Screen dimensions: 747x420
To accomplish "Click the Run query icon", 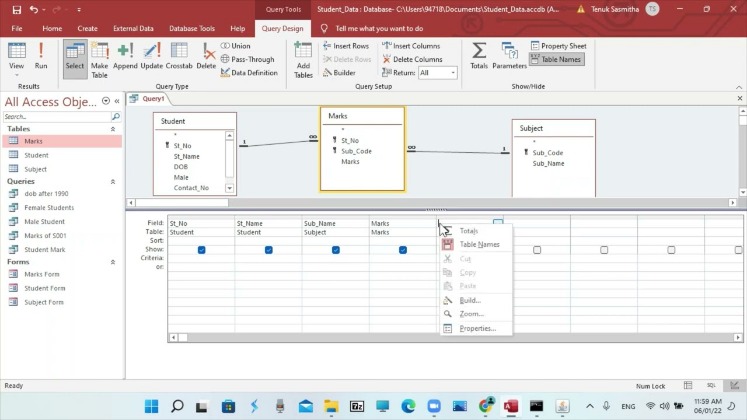I will [x=41, y=55].
